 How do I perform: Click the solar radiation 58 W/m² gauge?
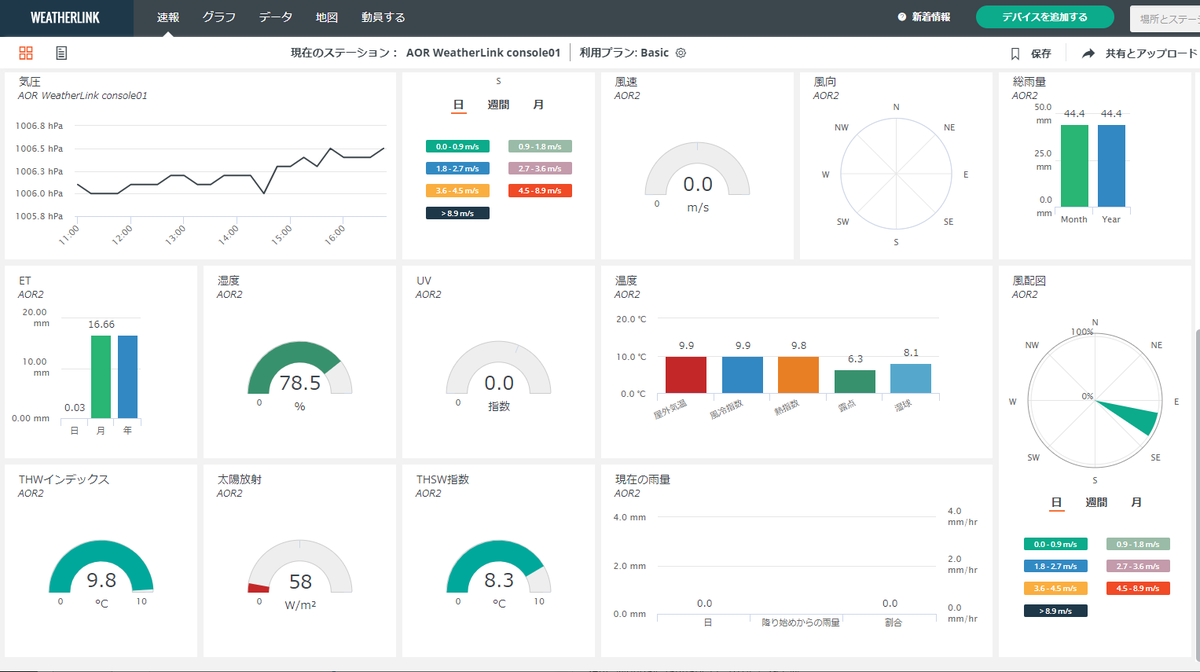[300, 566]
